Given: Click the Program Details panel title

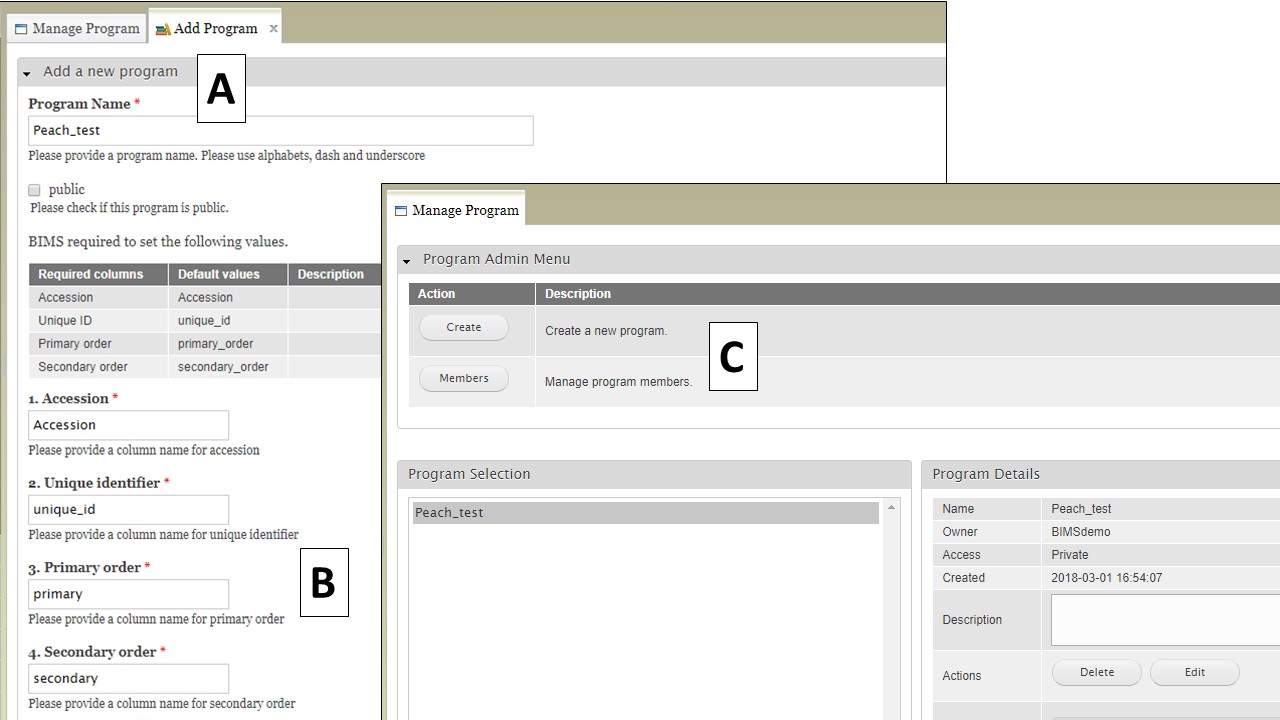Looking at the screenshot, I should pyautogui.click(x=986, y=474).
